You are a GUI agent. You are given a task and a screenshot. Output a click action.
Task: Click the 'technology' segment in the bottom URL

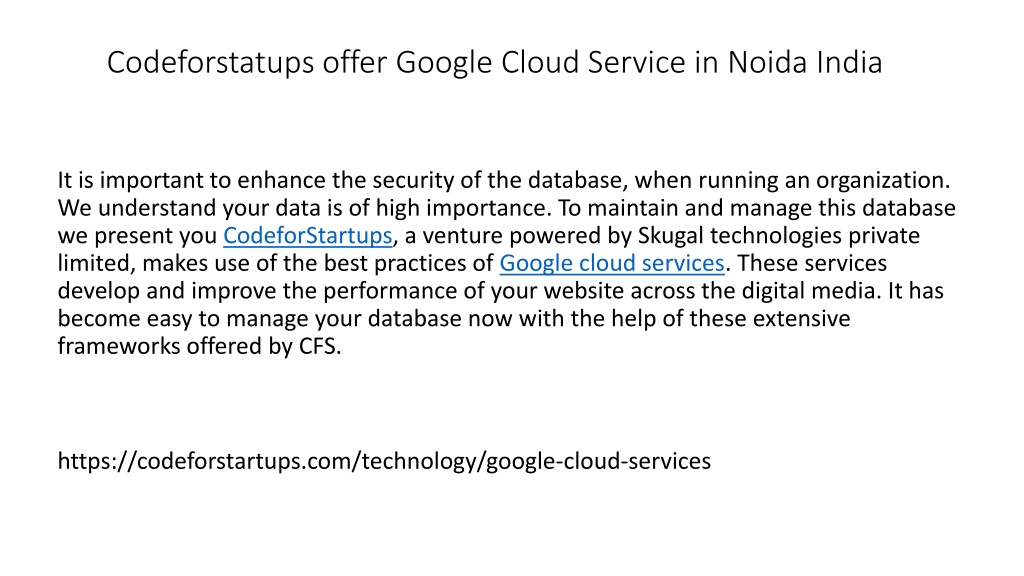(420, 461)
